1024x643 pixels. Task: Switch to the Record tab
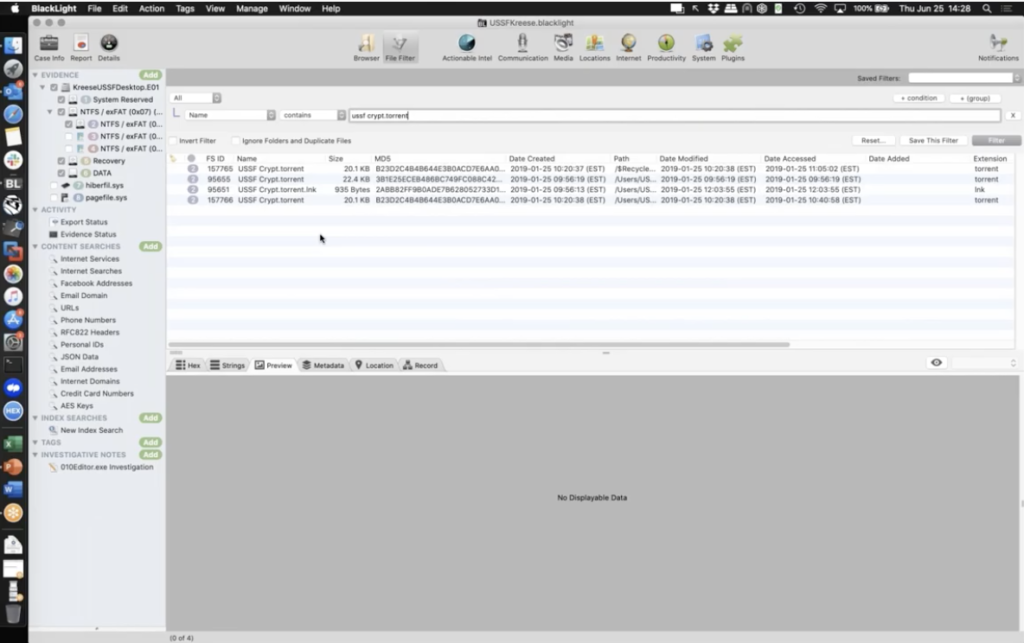click(x=421, y=366)
